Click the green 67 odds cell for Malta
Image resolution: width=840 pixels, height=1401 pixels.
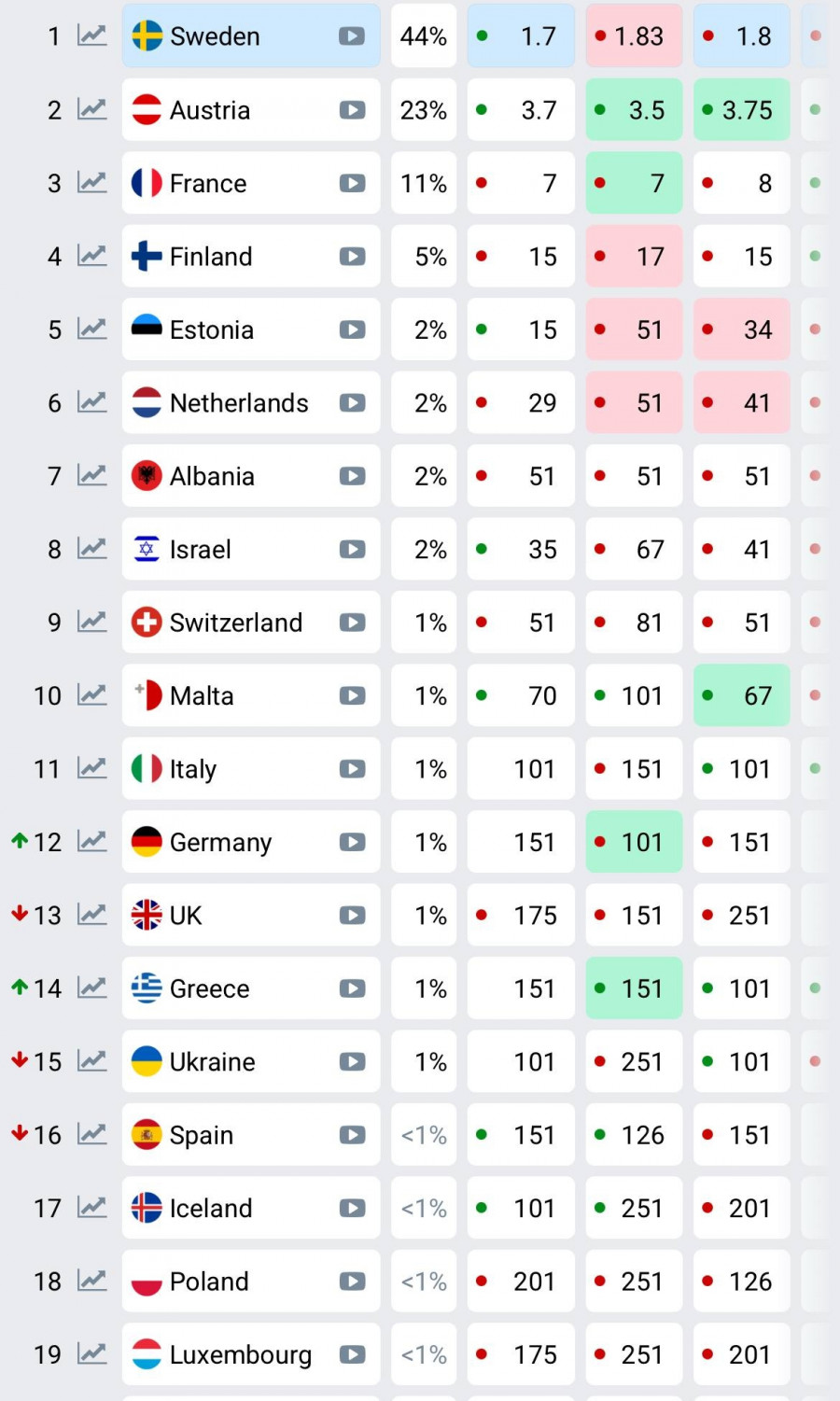click(x=741, y=695)
